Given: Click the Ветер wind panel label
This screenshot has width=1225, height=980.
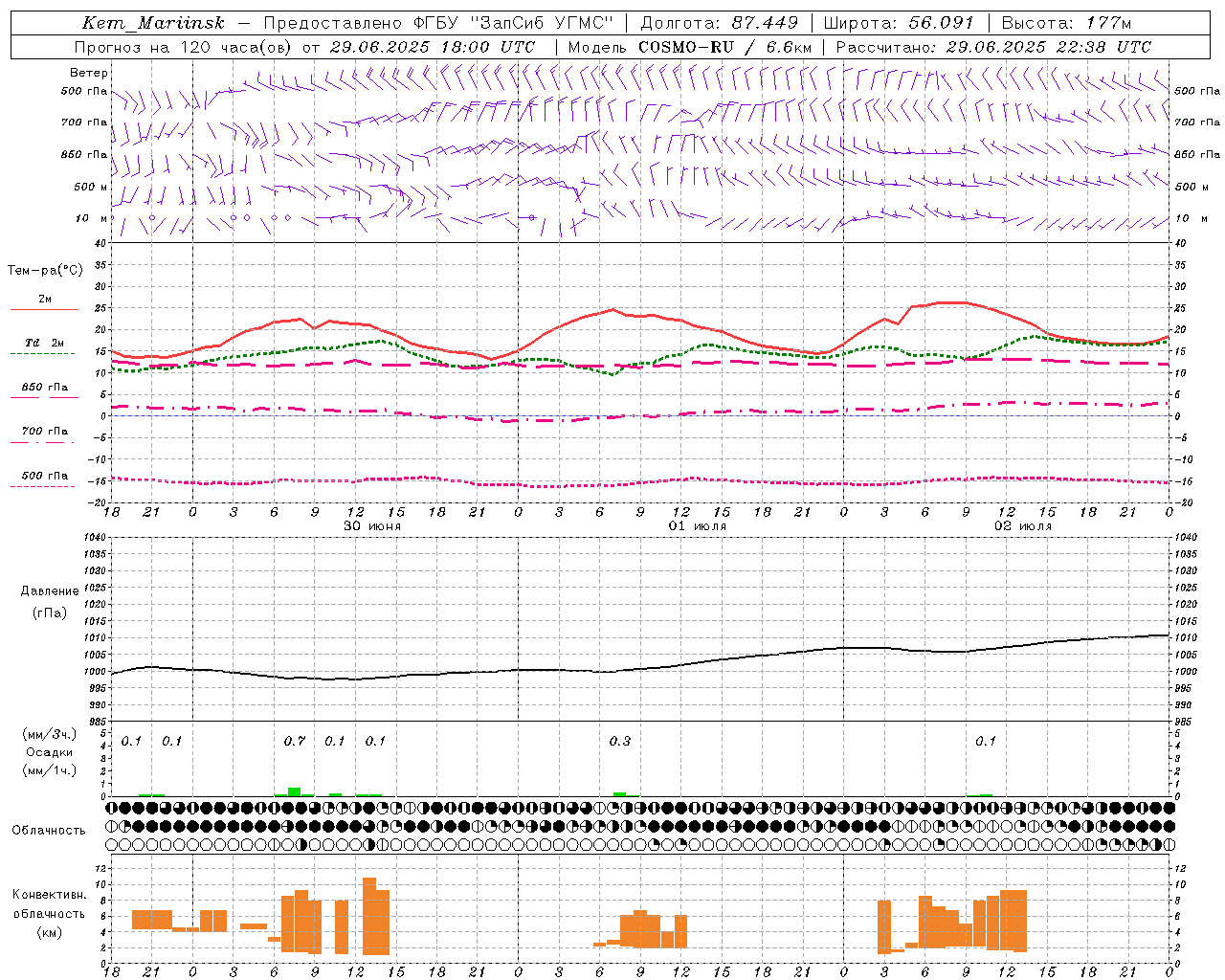Looking at the screenshot, I should 89,73.
